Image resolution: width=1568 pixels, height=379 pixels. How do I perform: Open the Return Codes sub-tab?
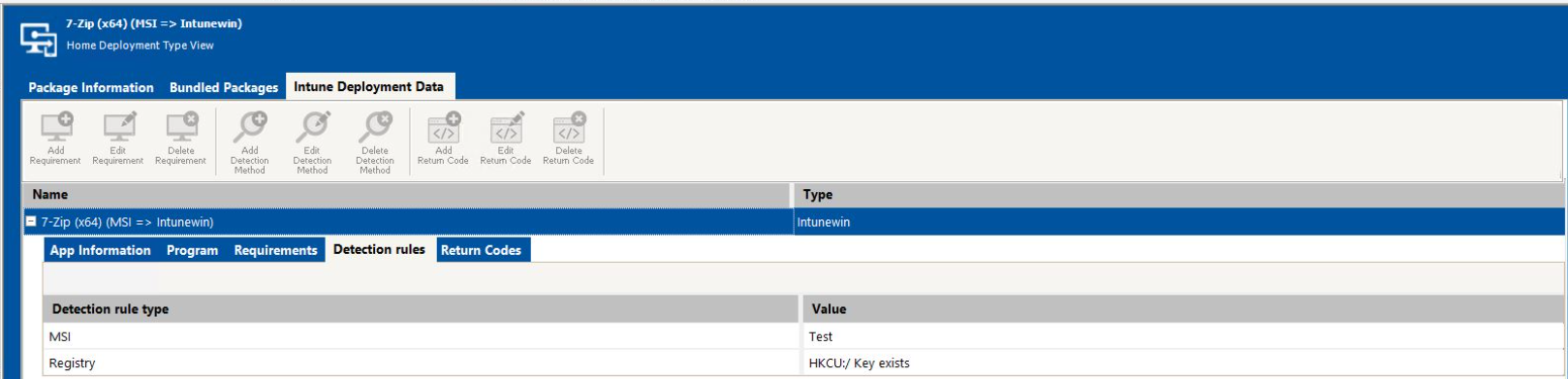(x=482, y=250)
